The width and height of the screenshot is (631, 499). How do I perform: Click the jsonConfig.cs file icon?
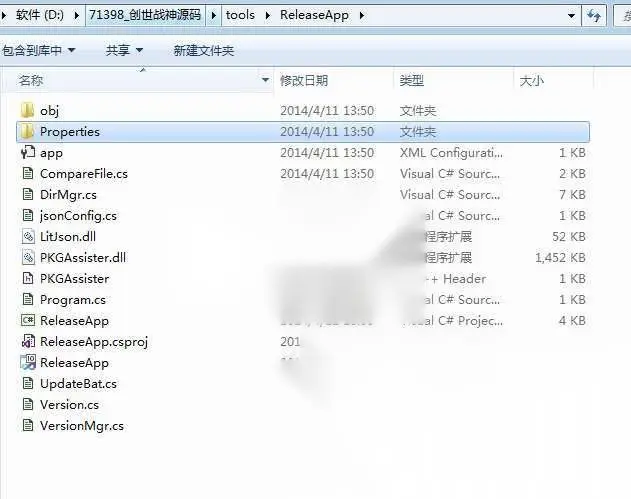pos(28,215)
